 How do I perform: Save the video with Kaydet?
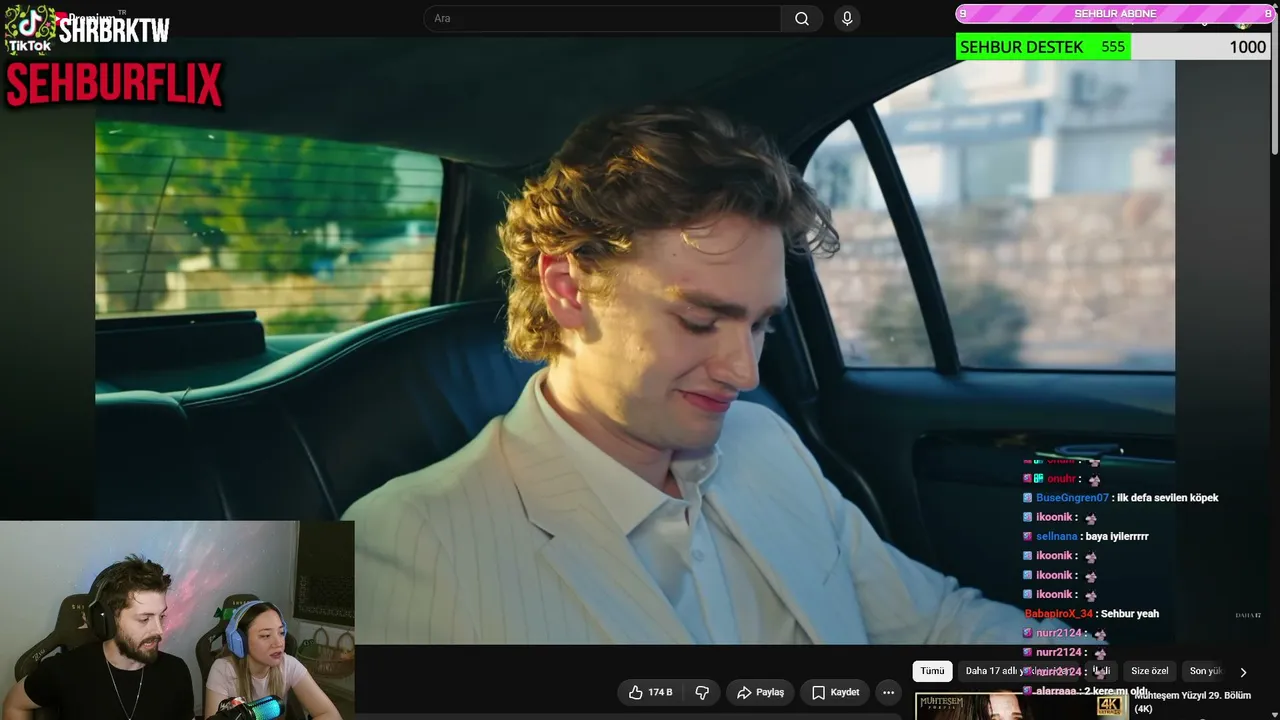click(835, 692)
